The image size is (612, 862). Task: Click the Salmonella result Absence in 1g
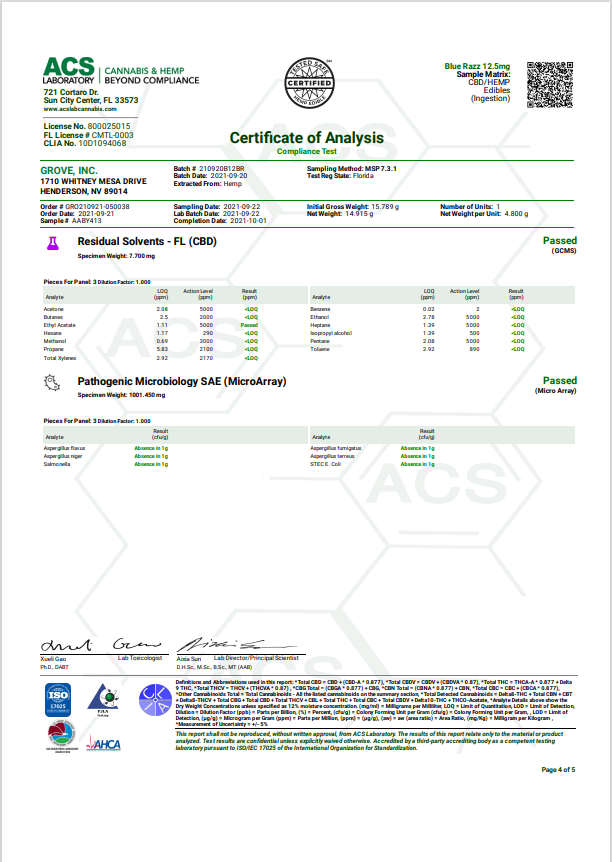(151, 464)
